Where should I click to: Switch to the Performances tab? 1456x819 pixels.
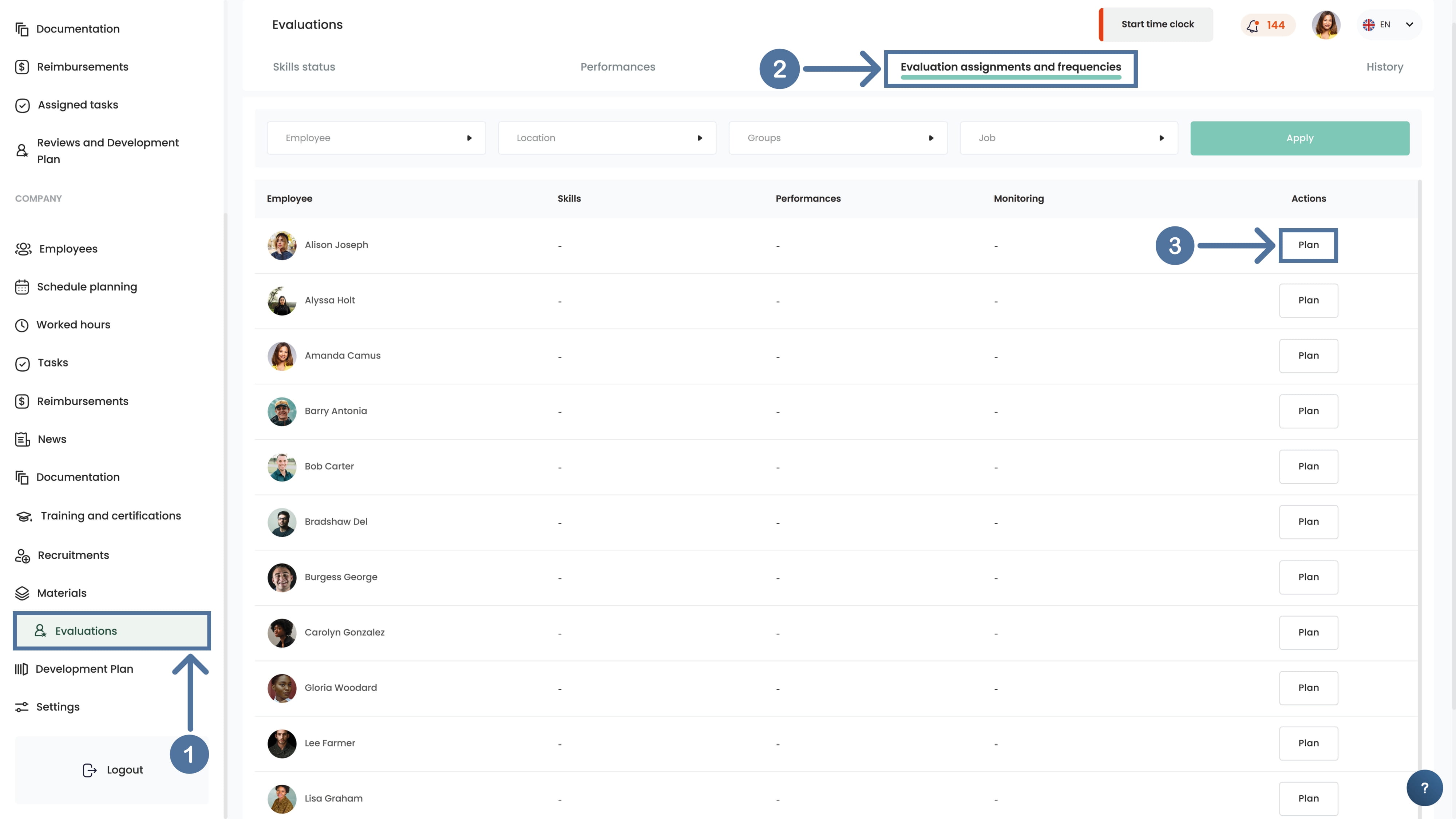tap(617, 67)
